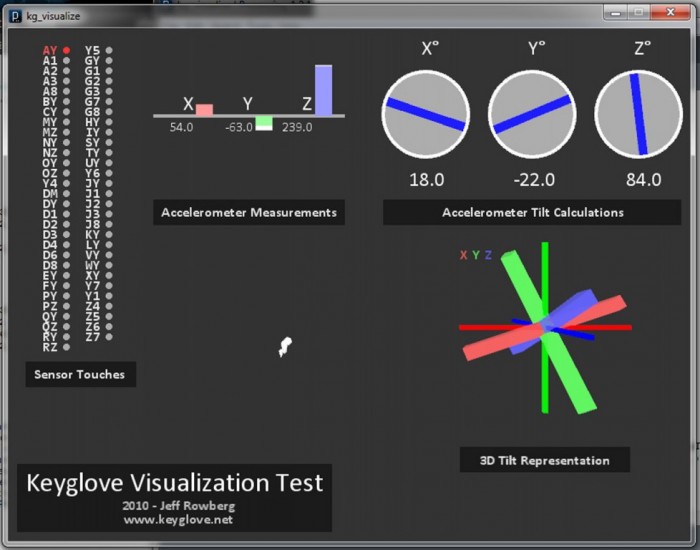
Task: Click the tall blue Z accelerometer bar
Action: (x=324, y=90)
